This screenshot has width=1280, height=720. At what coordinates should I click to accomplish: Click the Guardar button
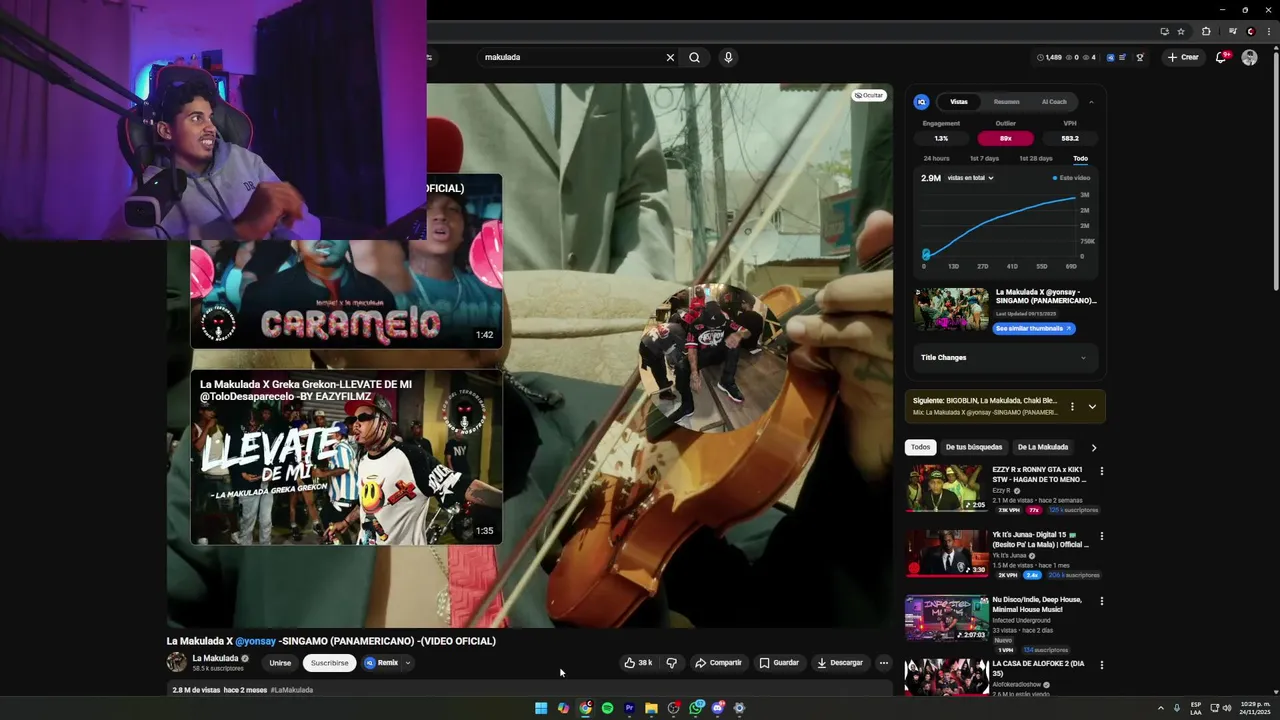[x=779, y=663]
